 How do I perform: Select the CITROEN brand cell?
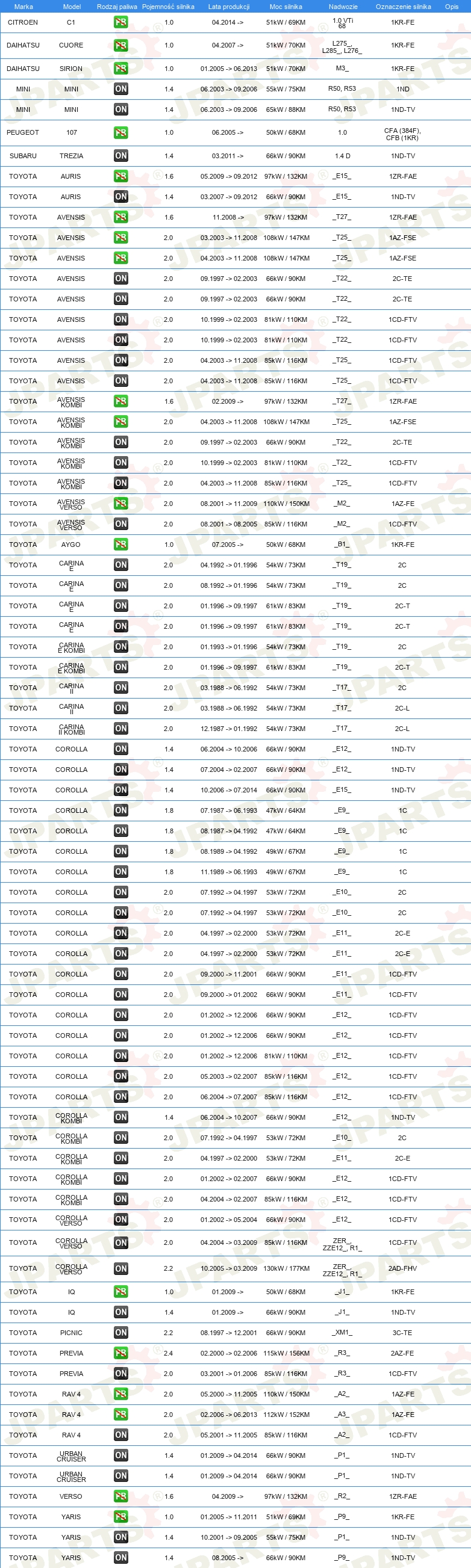click(x=22, y=22)
